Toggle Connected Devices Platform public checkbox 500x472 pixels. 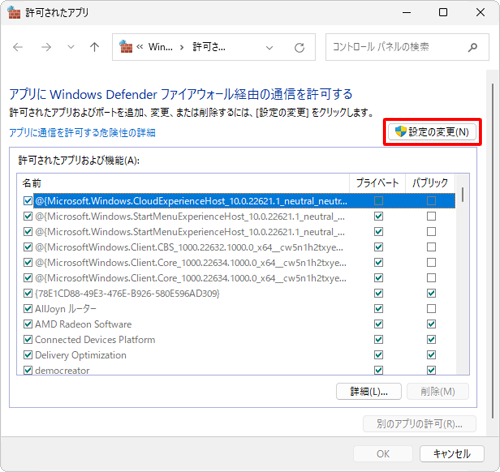(x=431, y=339)
